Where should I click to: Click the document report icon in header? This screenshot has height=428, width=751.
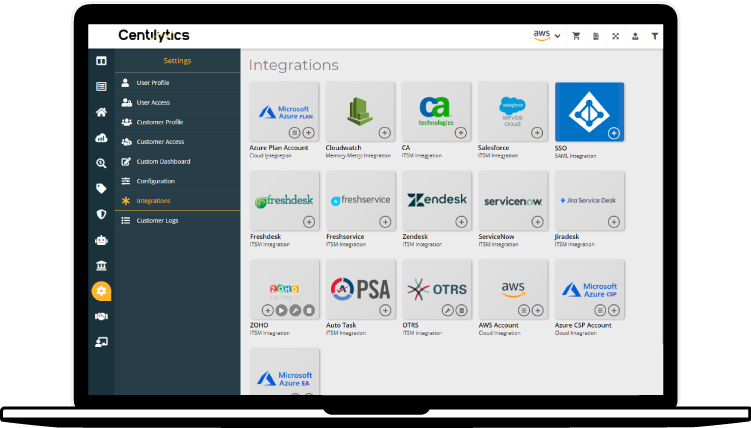click(x=596, y=36)
